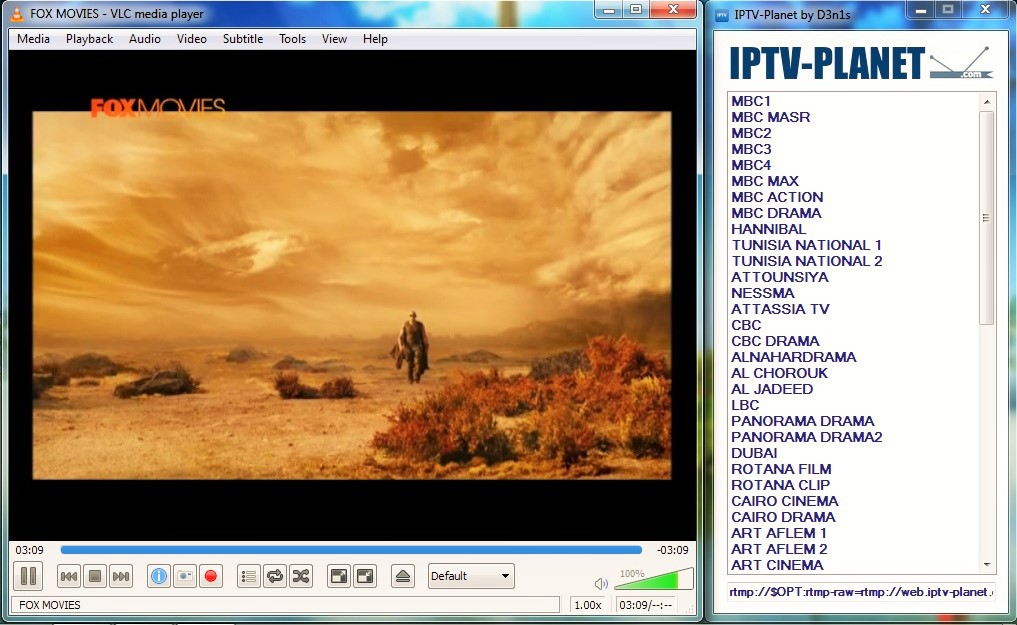This screenshot has height=625, width=1017.
Task: Open the Playback menu
Action: pyautogui.click(x=90, y=39)
